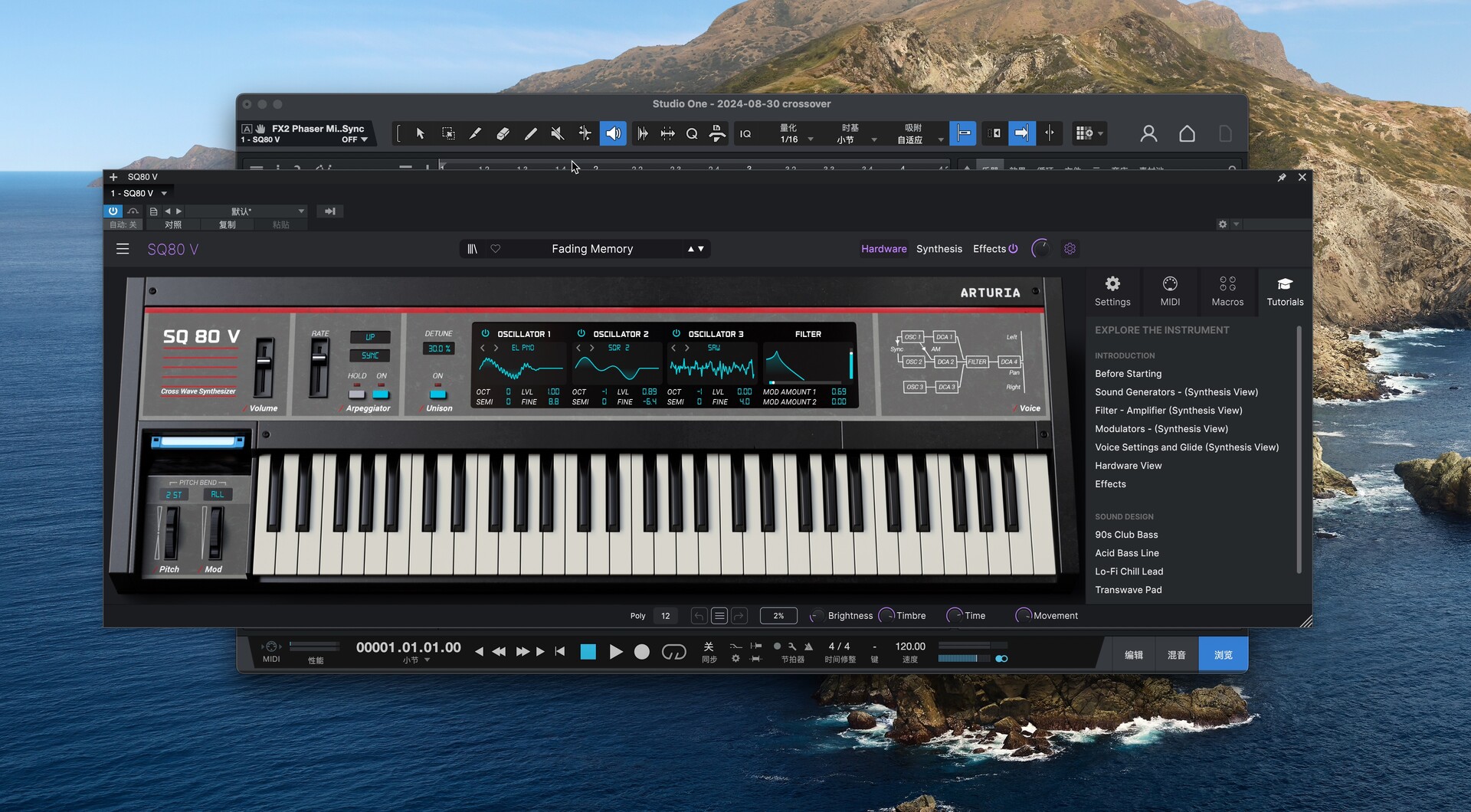Select the Arrow tool in Studio One toolbar
The width and height of the screenshot is (1471, 812).
(x=420, y=133)
